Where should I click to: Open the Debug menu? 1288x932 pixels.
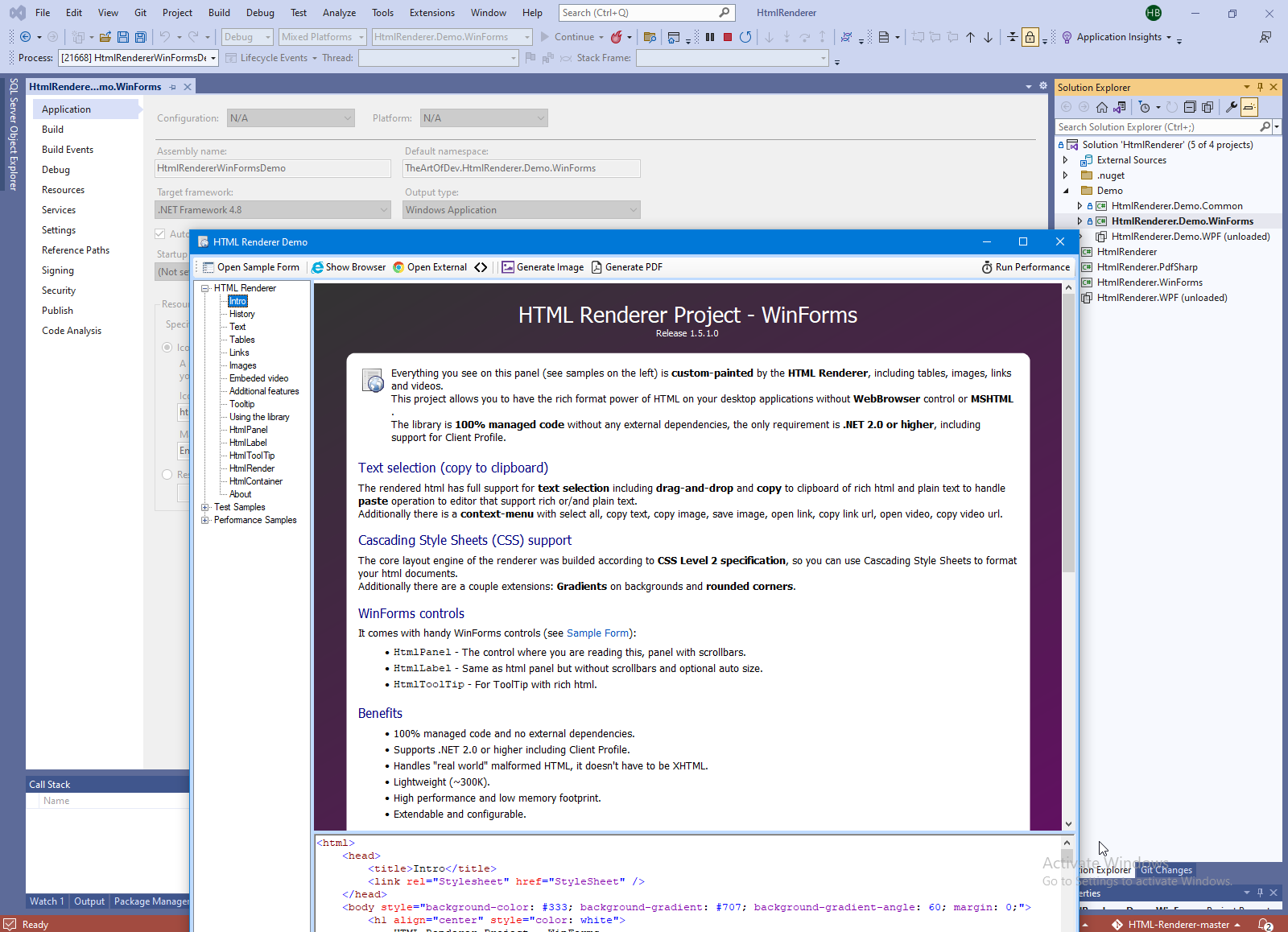pyautogui.click(x=260, y=13)
